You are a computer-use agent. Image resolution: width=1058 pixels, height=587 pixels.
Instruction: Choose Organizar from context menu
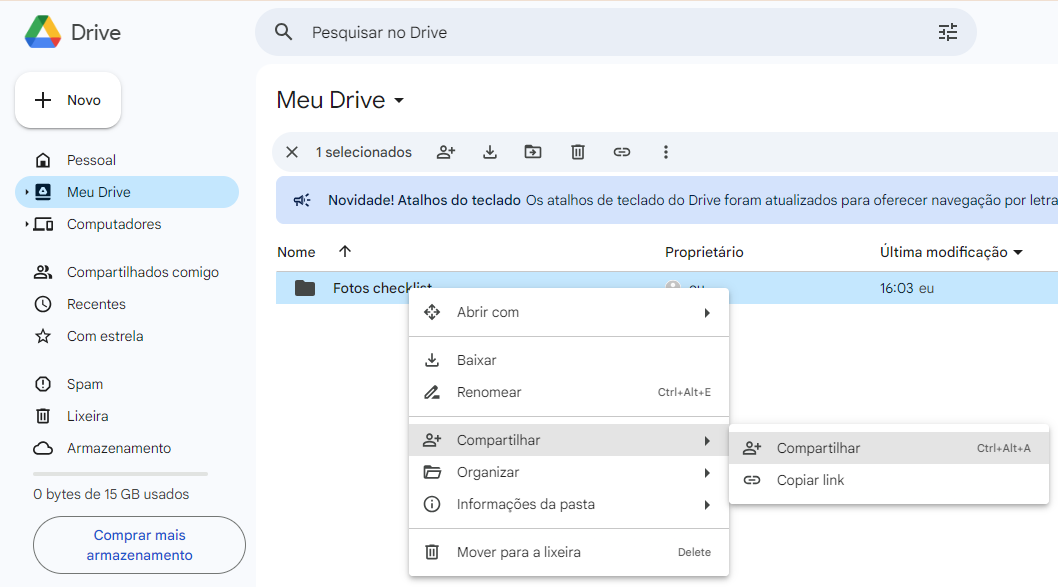[569, 472]
